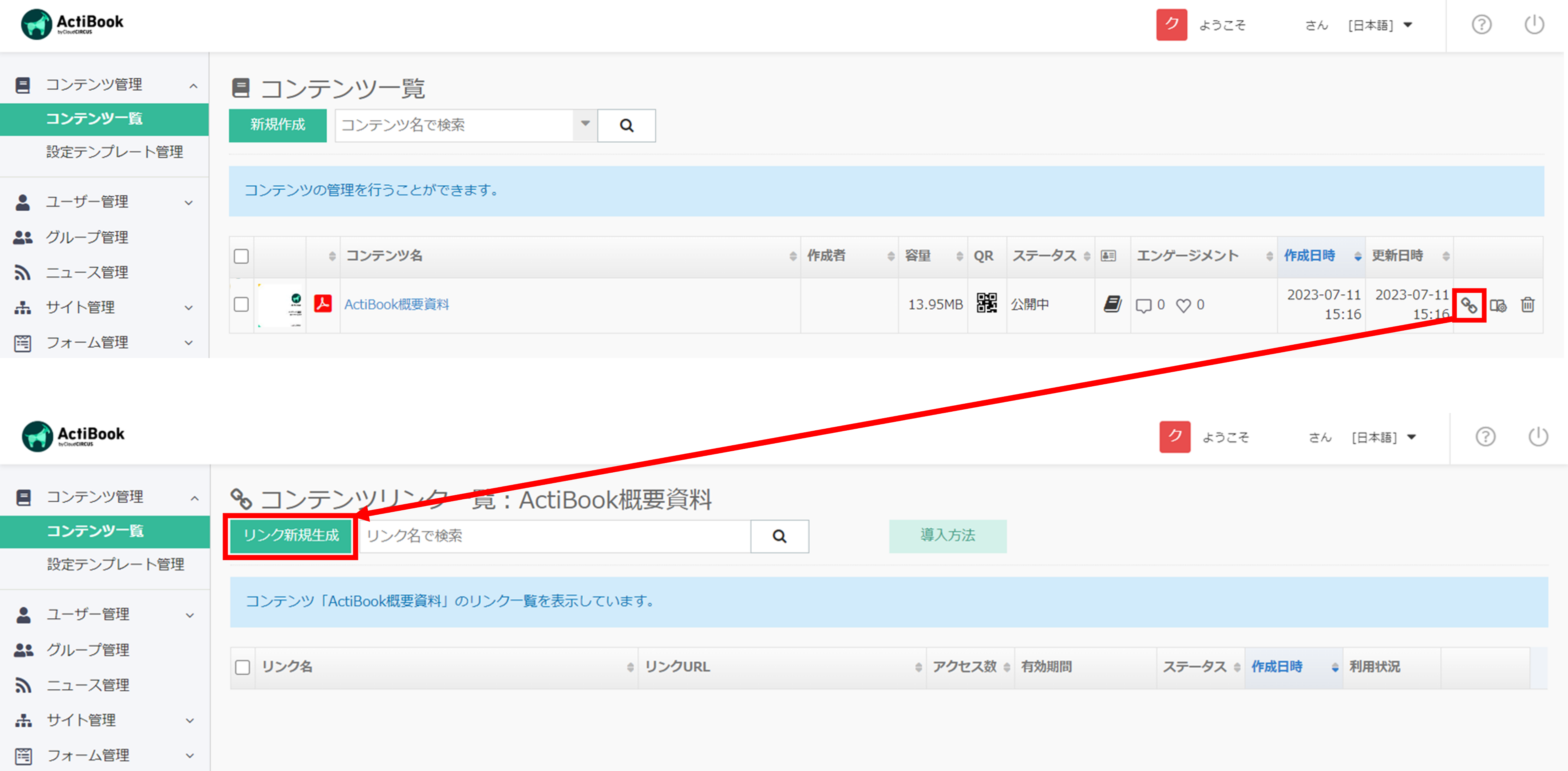Click the 新規作成 button
Viewport: 1568px width, 771px height.
click(x=277, y=126)
